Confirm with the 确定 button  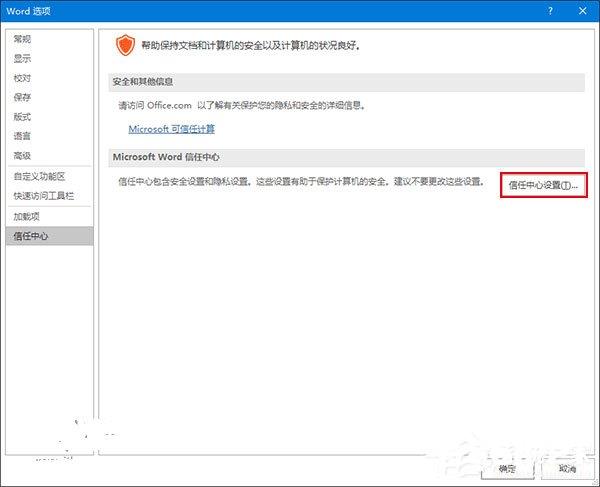pos(507,469)
